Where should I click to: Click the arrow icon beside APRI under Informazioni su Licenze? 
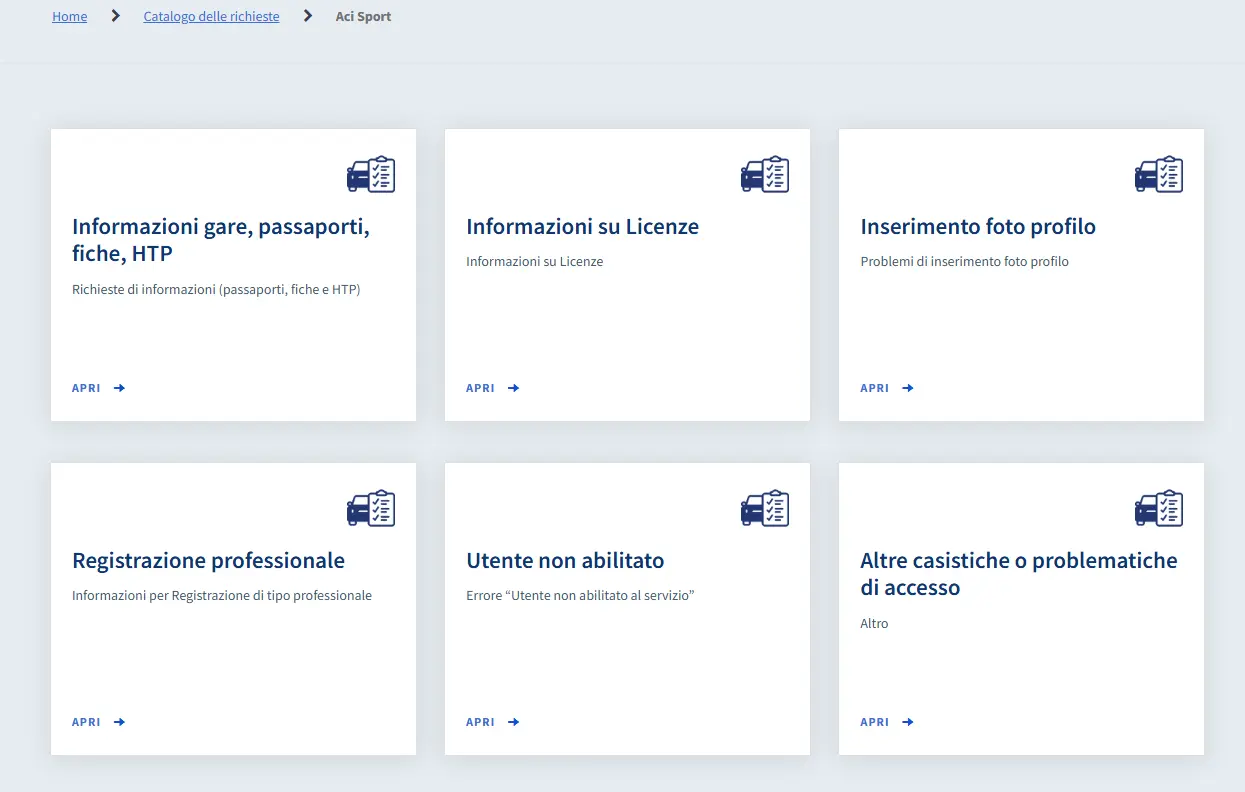514,388
